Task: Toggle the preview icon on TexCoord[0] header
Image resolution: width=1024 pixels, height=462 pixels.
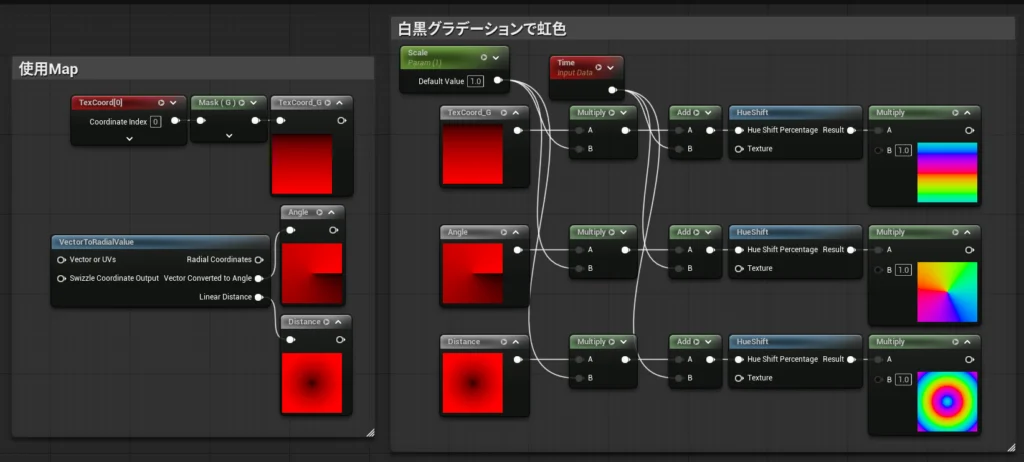Action: [161, 102]
